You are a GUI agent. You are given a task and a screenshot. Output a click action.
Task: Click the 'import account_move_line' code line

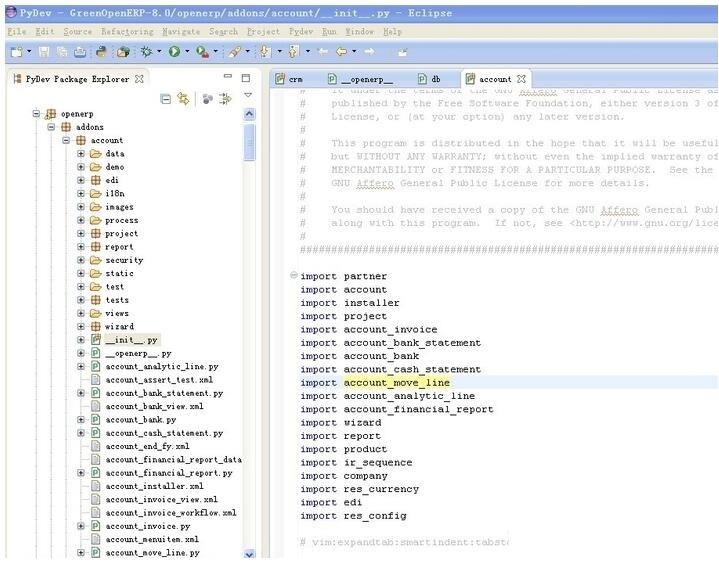pyautogui.click(x=375, y=382)
